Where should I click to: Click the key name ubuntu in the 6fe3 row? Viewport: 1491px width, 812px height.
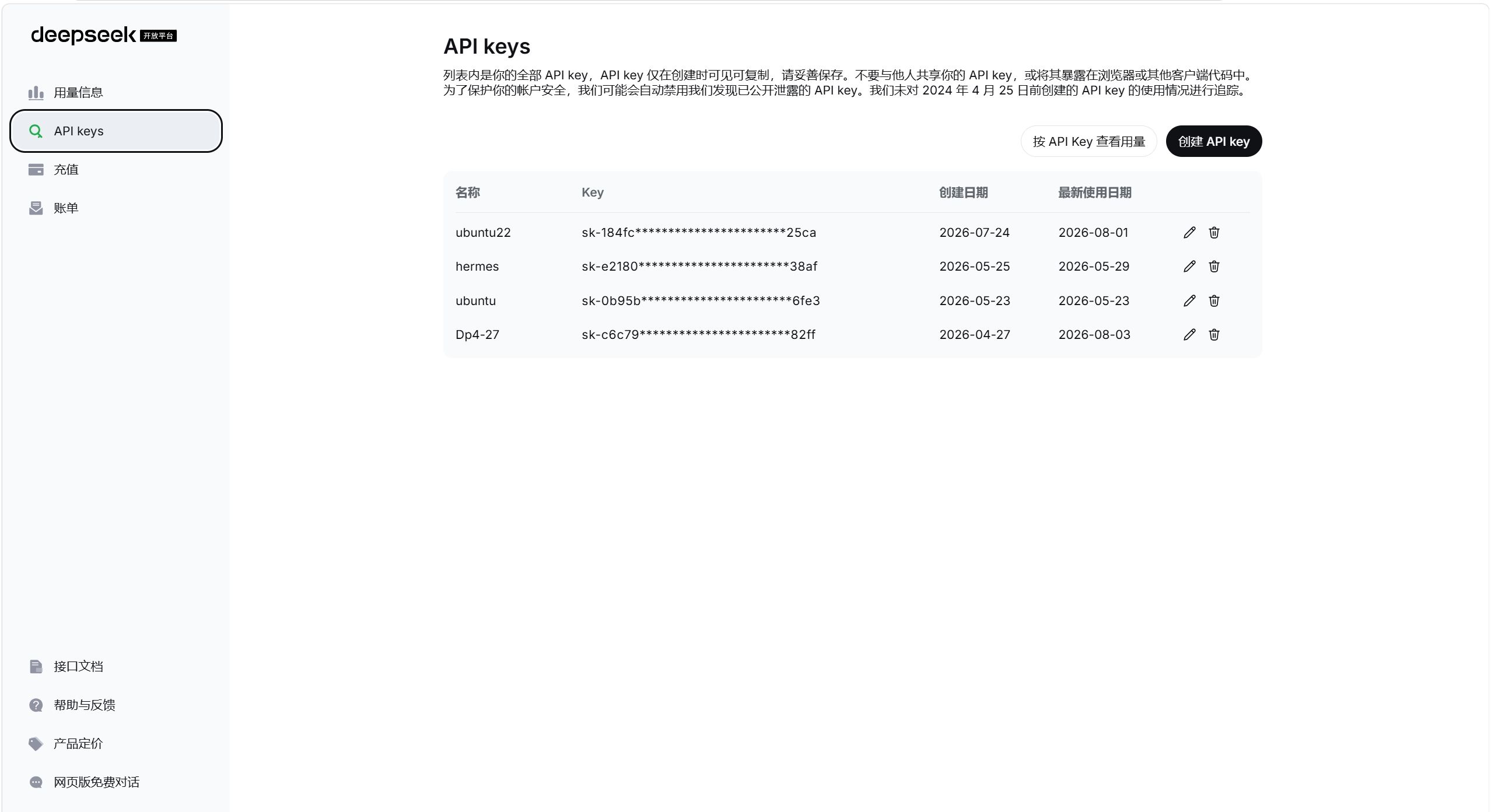pos(475,301)
